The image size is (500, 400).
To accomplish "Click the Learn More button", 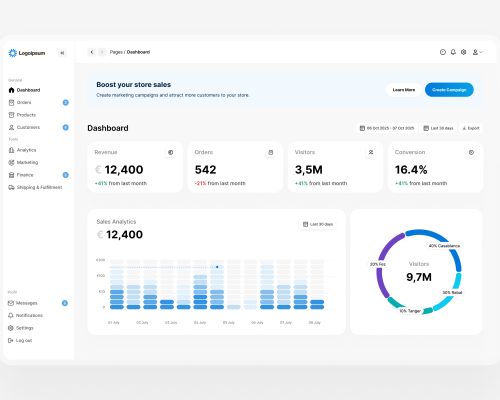I will (404, 90).
